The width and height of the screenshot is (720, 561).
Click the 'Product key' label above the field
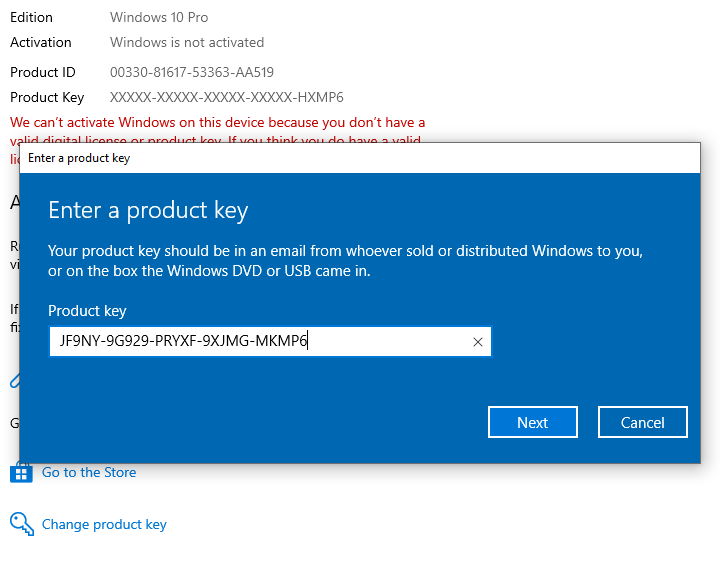coord(87,311)
